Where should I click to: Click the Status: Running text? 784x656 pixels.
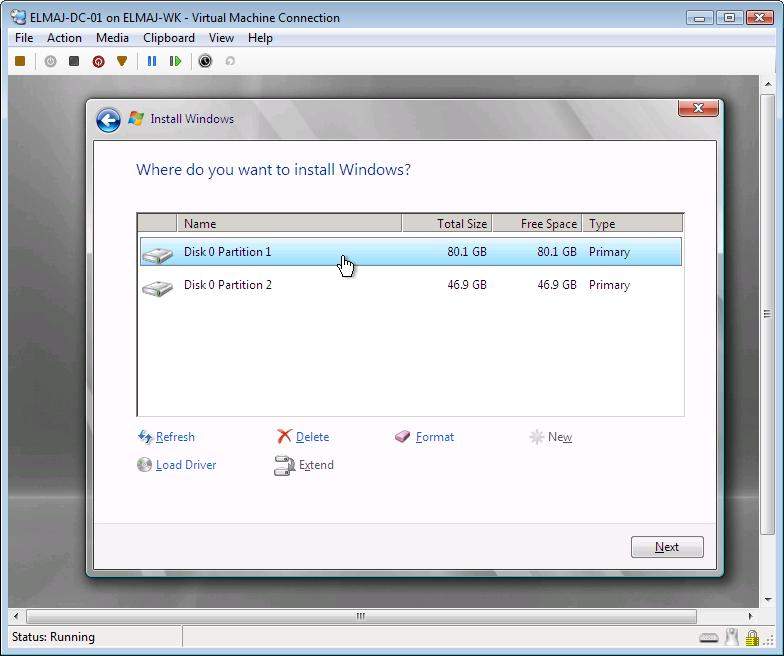(x=53, y=637)
